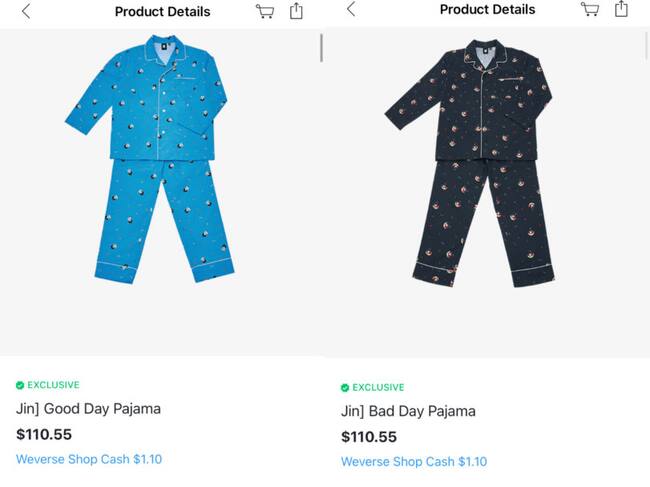Tap the green Exclusive badge above Good Day Pajama
The height and width of the screenshot is (487, 650).
(21, 385)
